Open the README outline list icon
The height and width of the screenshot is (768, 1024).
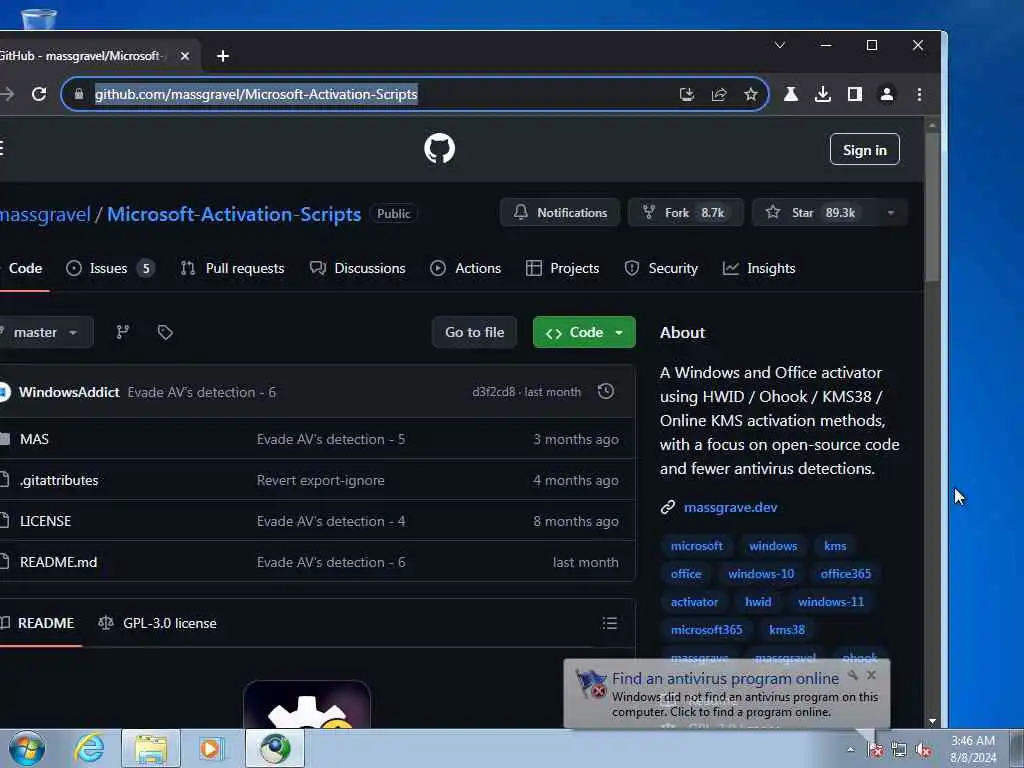point(609,623)
